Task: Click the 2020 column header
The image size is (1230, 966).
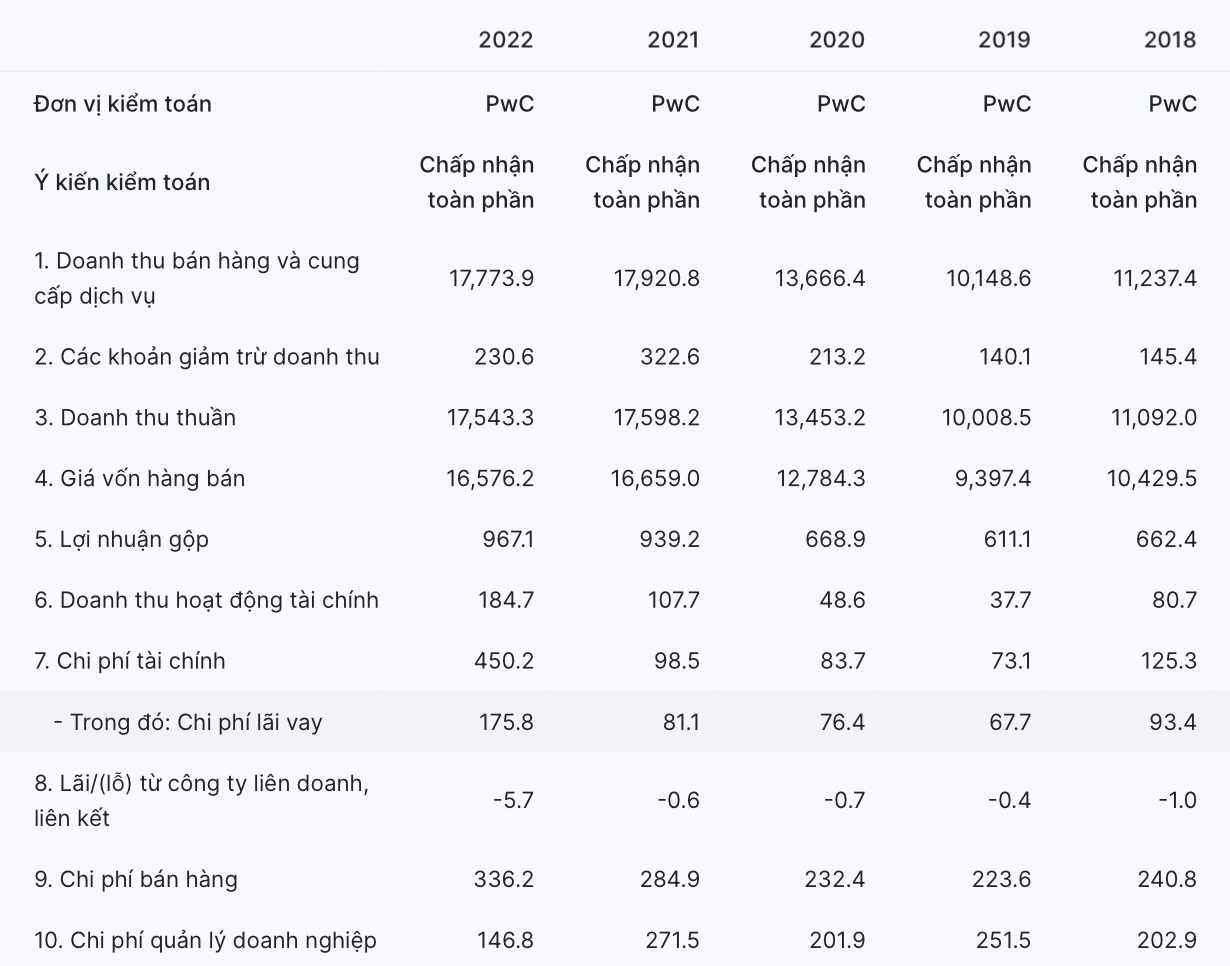Action: pyautogui.click(x=837, y=40)
